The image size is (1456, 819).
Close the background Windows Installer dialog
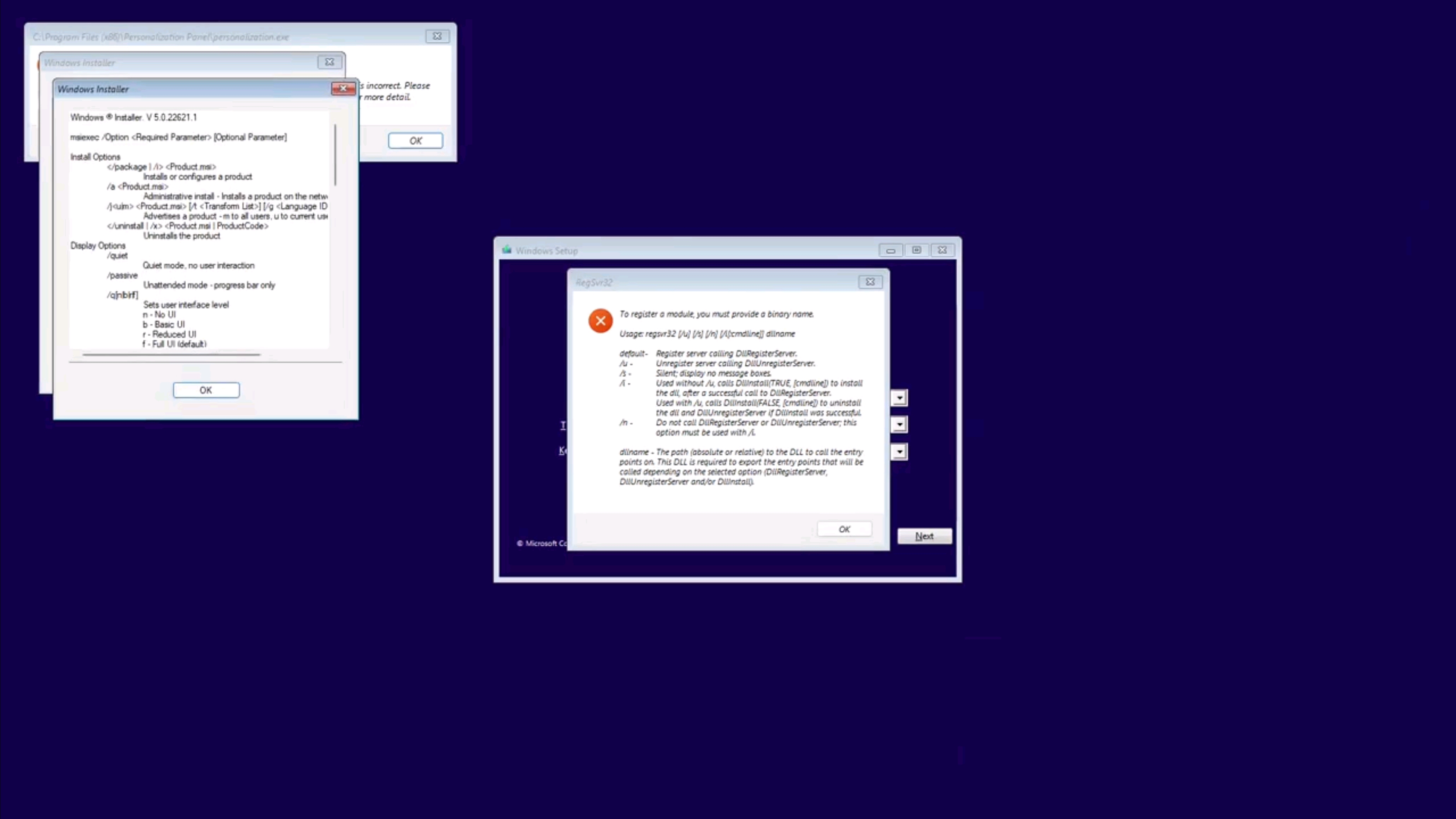pos(329,62)
